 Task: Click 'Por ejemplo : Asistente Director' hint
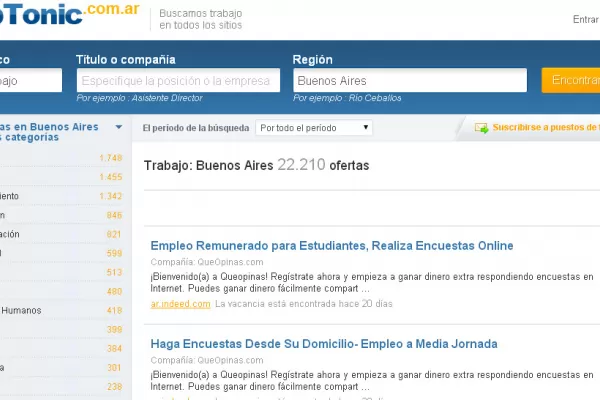point(140,98)
